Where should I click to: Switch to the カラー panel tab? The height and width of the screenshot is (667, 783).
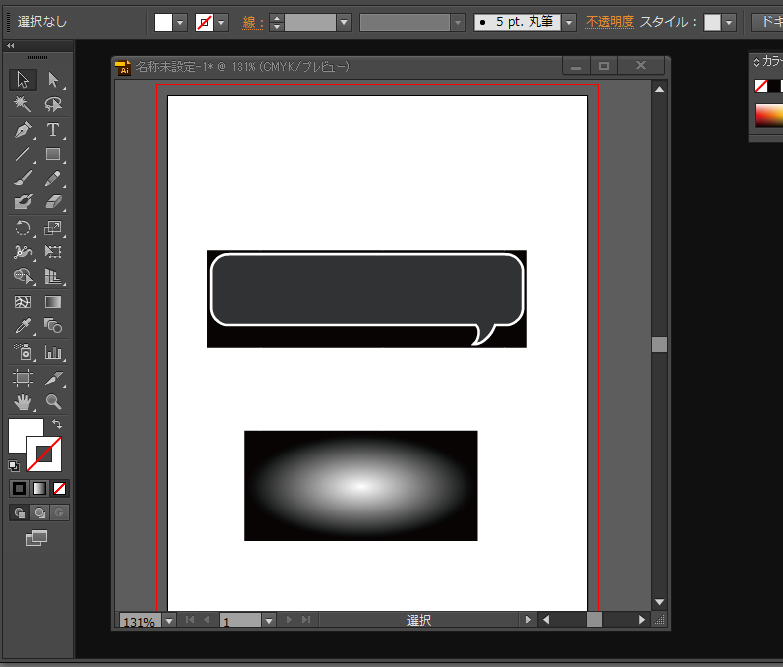point(772,61)
